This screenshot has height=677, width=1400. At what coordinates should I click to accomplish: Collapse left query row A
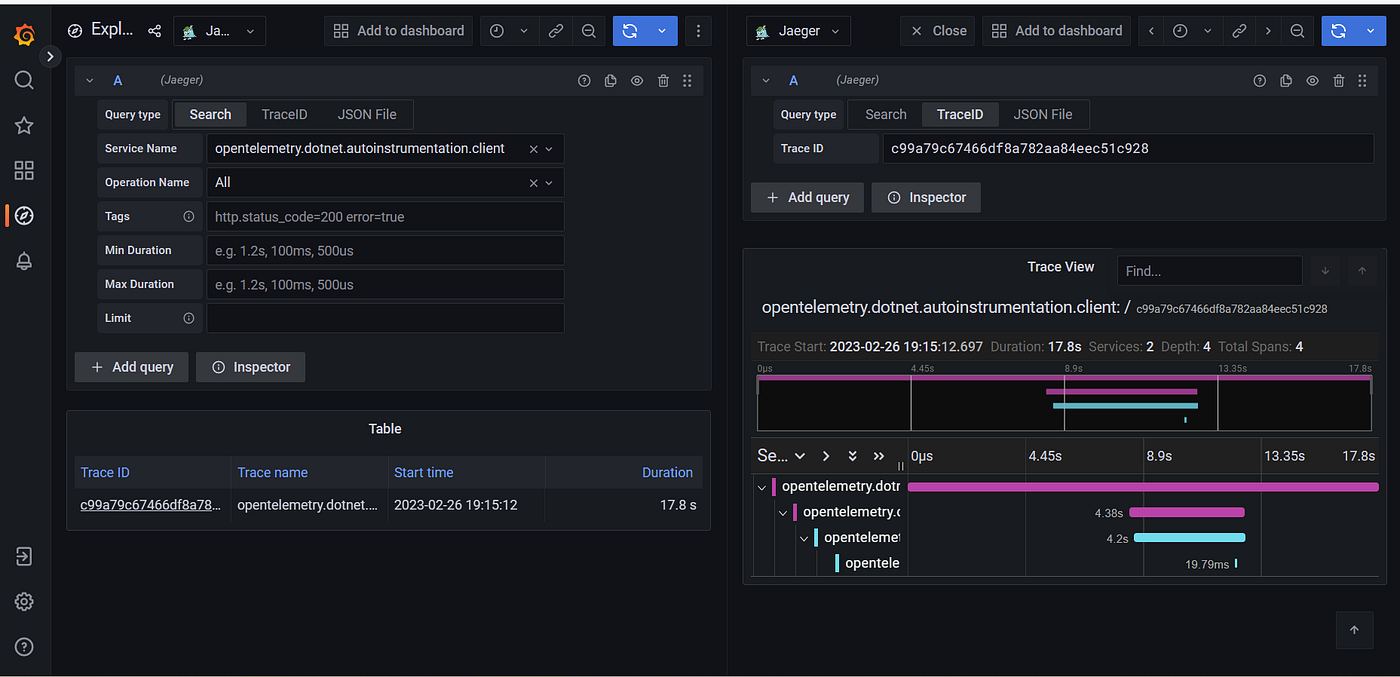90,80
